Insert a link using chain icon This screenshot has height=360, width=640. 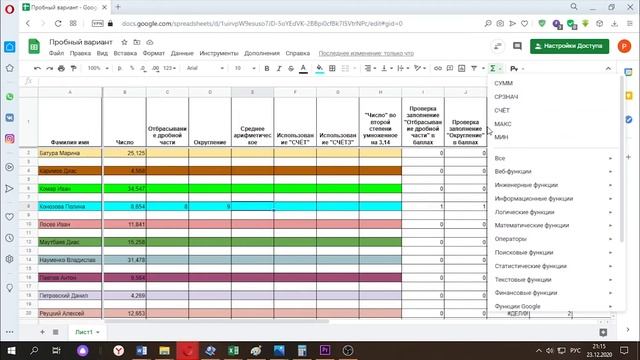coord(438,68)
